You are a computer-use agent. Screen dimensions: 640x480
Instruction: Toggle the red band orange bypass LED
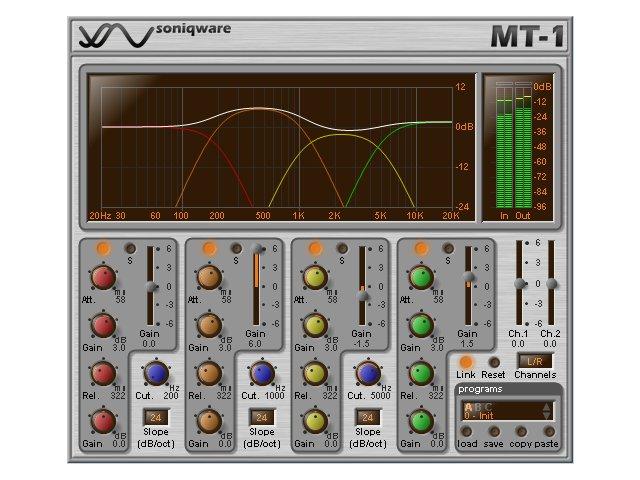pyautogui.click(x=103, y=248)
